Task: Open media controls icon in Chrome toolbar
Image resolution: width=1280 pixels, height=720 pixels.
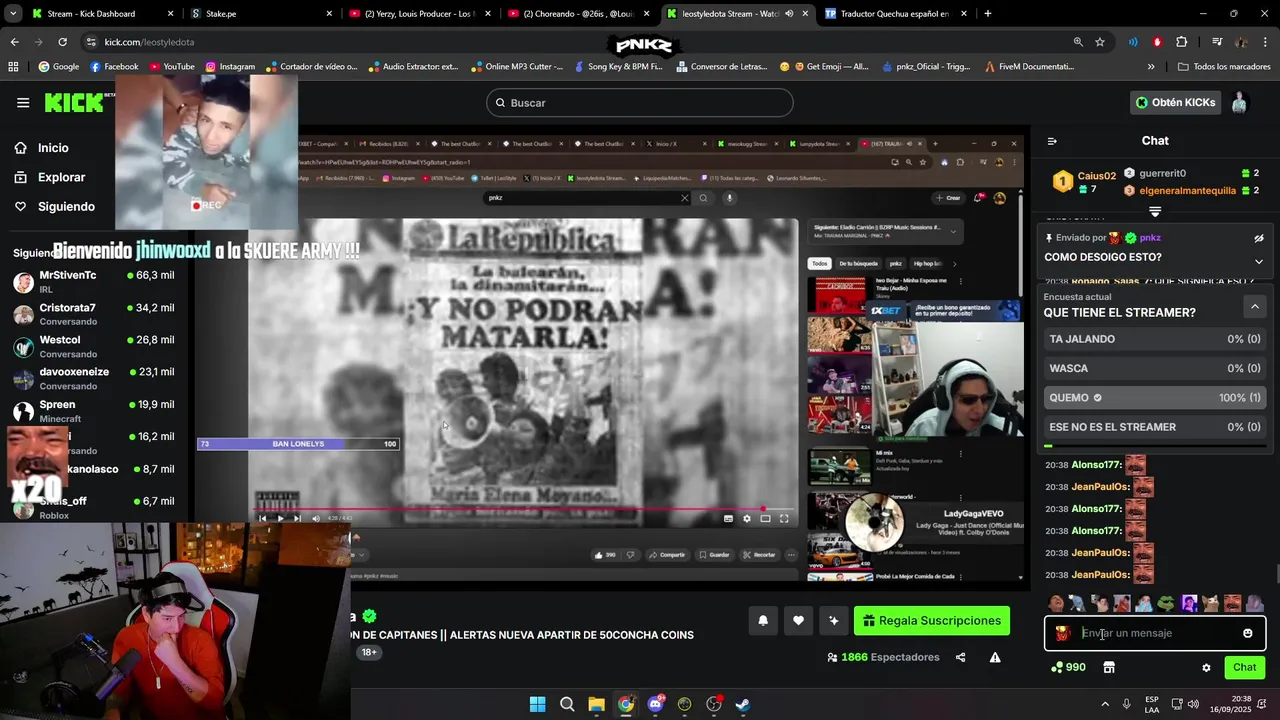Action: (1217, 42)
